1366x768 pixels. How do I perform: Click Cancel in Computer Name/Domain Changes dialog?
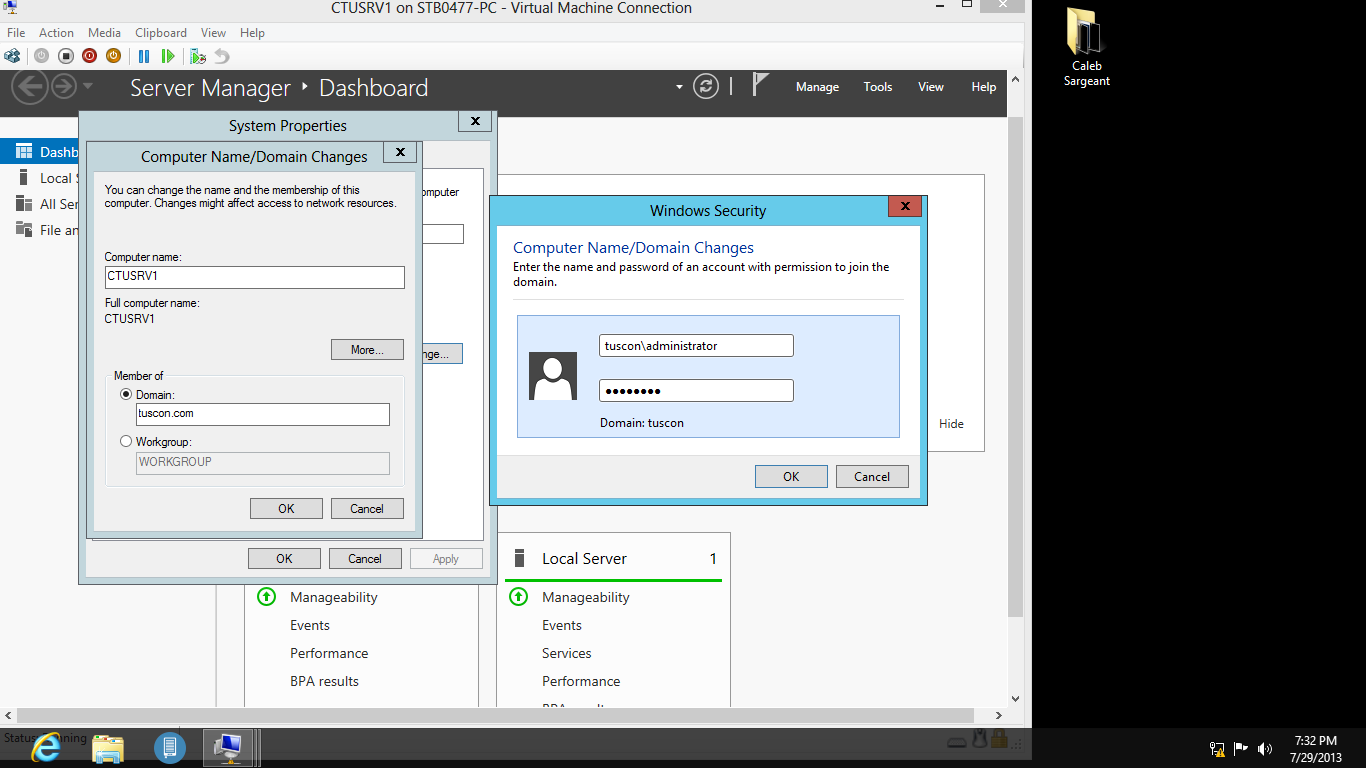click(x=367, y=509)
